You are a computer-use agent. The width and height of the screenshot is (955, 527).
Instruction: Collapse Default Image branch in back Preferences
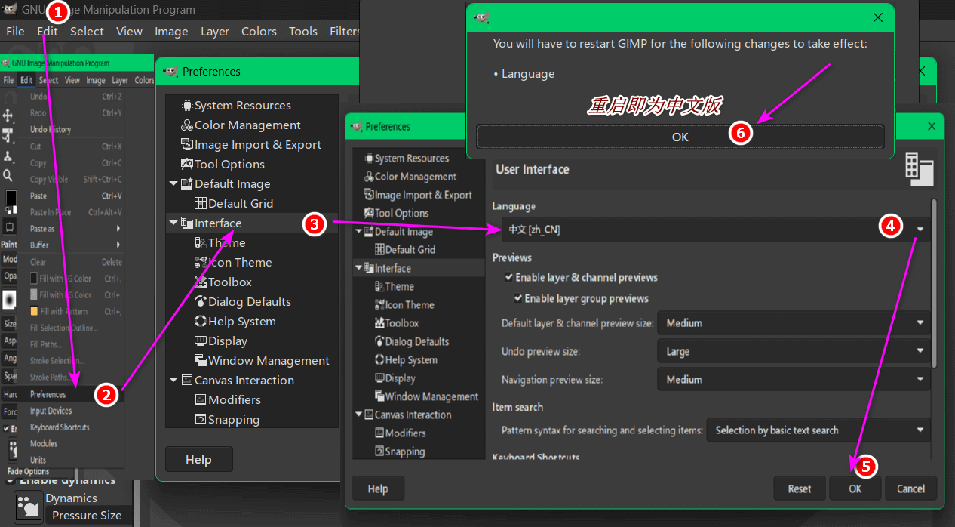[173, 183]
